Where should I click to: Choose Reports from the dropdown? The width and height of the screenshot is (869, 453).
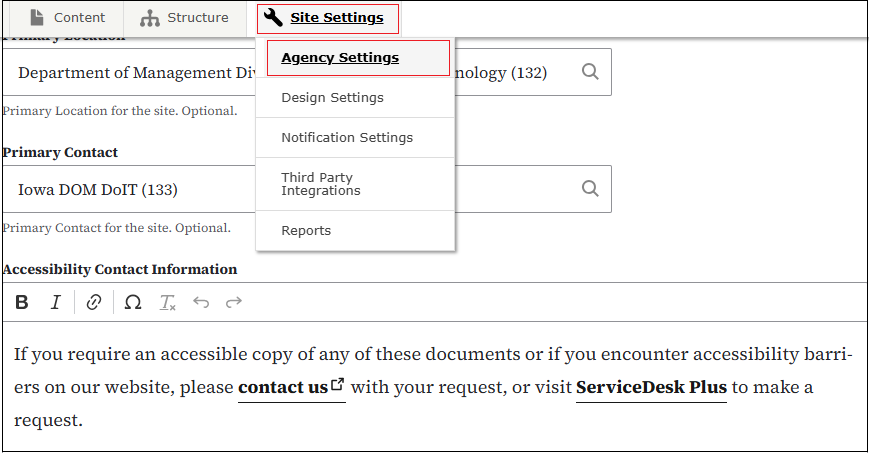click(x=355, y=231)
